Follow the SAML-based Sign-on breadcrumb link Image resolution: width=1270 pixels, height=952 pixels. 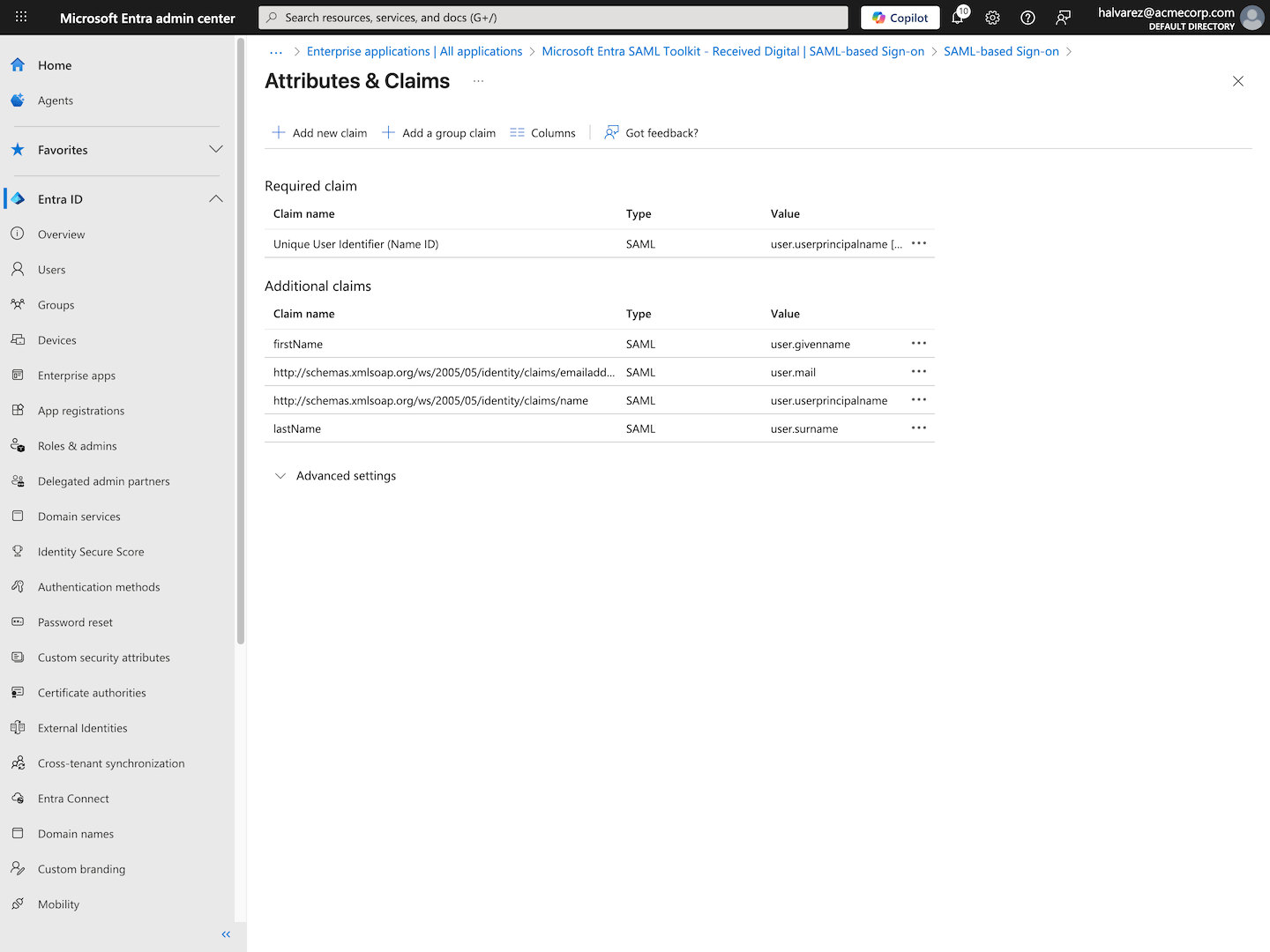pyautogui.click(x=1001, y=51)
